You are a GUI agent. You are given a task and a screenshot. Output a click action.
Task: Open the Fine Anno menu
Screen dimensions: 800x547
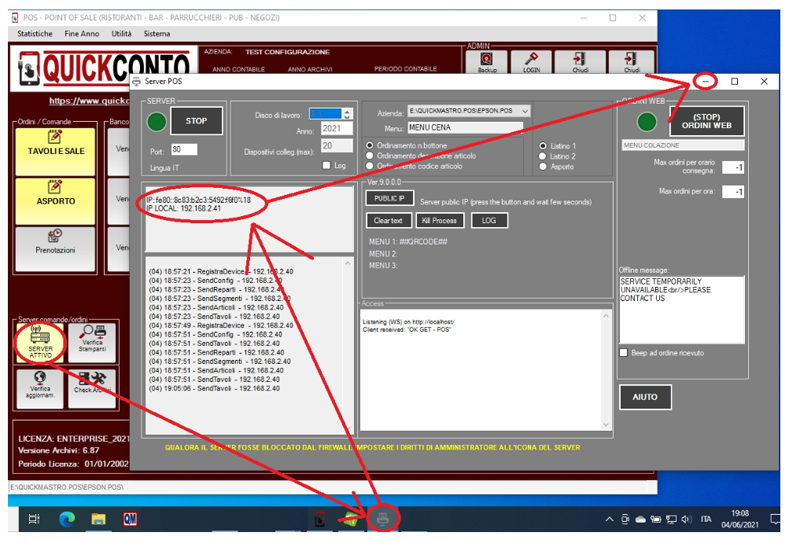[82, 34]
